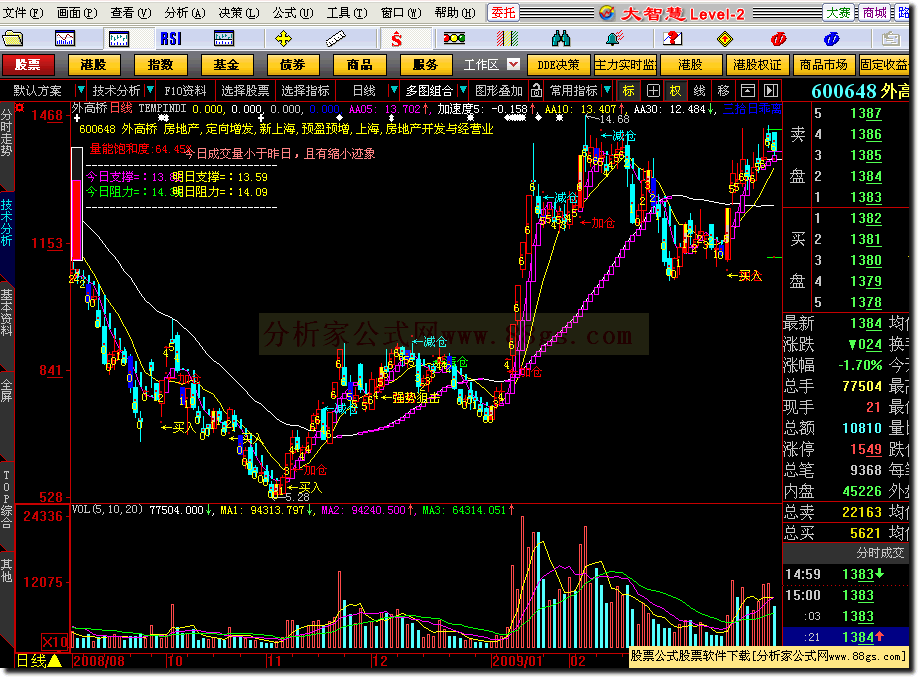Toggle the 权 adjustment button
This screenshot has width=921, height=679.
pos(675,90)
